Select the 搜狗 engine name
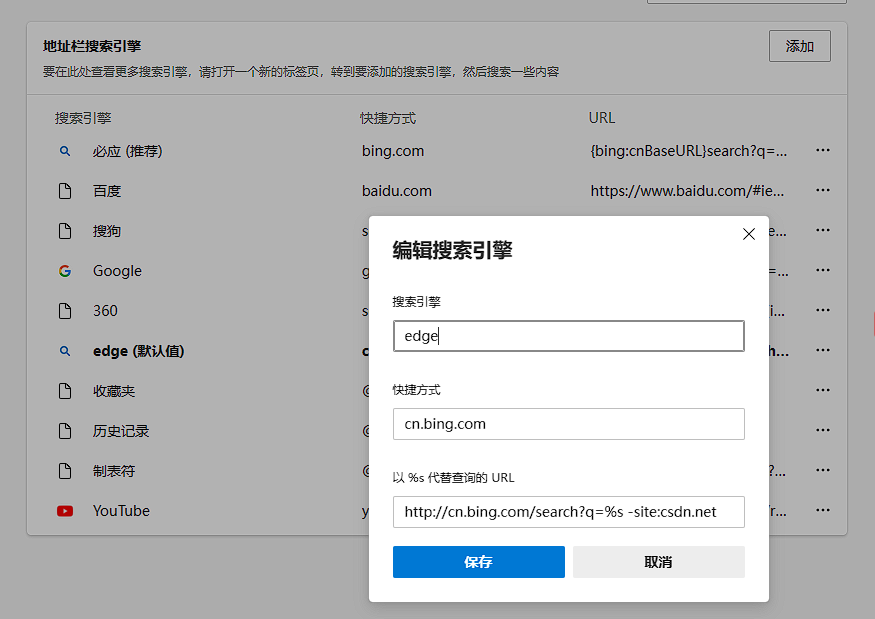The image size is (875, 619). 107,231
